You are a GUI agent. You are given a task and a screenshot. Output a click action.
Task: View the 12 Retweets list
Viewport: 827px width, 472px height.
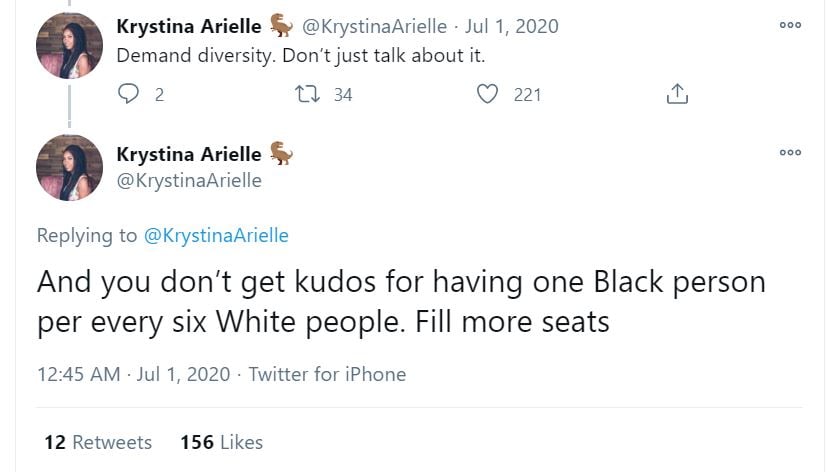point(98,442)
